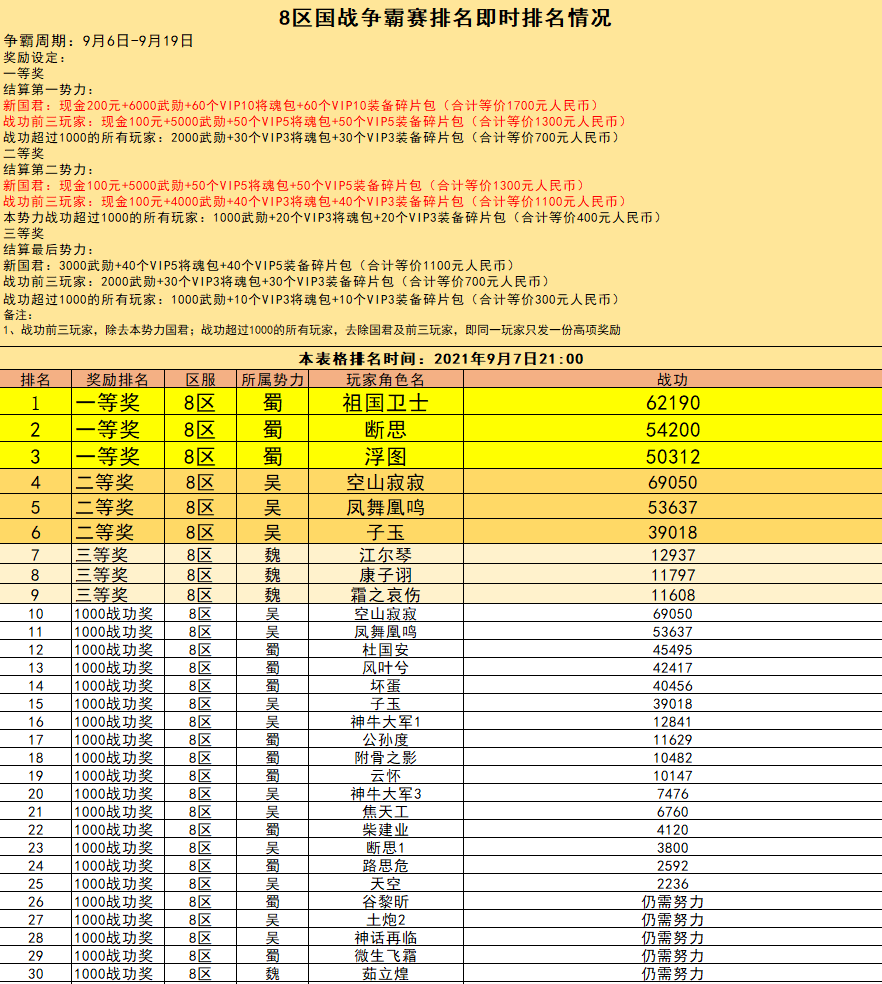Select player name 断思1
882x984 pixels.
coord(385,848)
